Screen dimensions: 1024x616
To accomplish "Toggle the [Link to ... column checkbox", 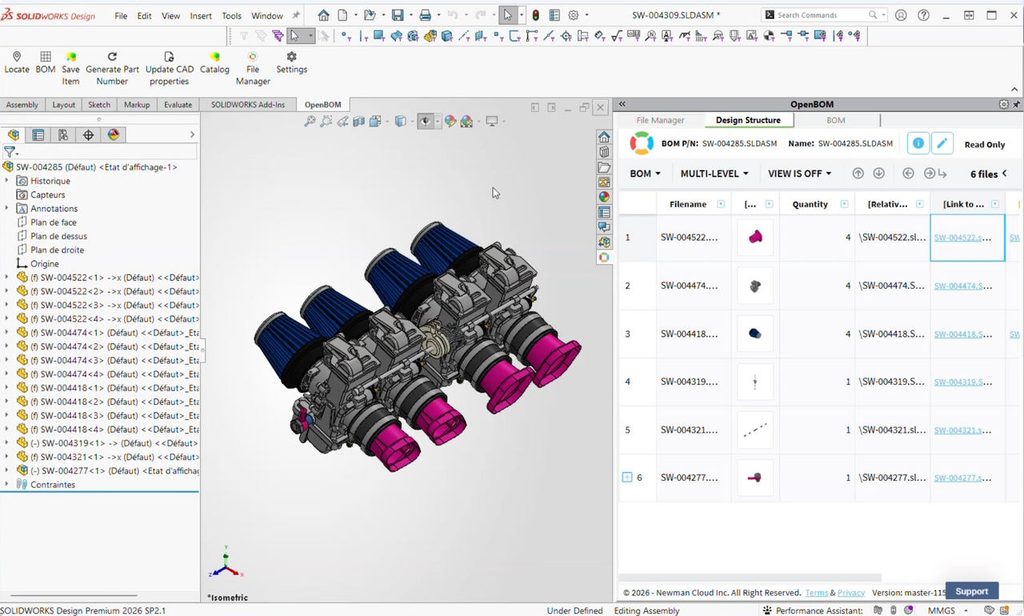I will pyautogui.click(x=995, y=204).
